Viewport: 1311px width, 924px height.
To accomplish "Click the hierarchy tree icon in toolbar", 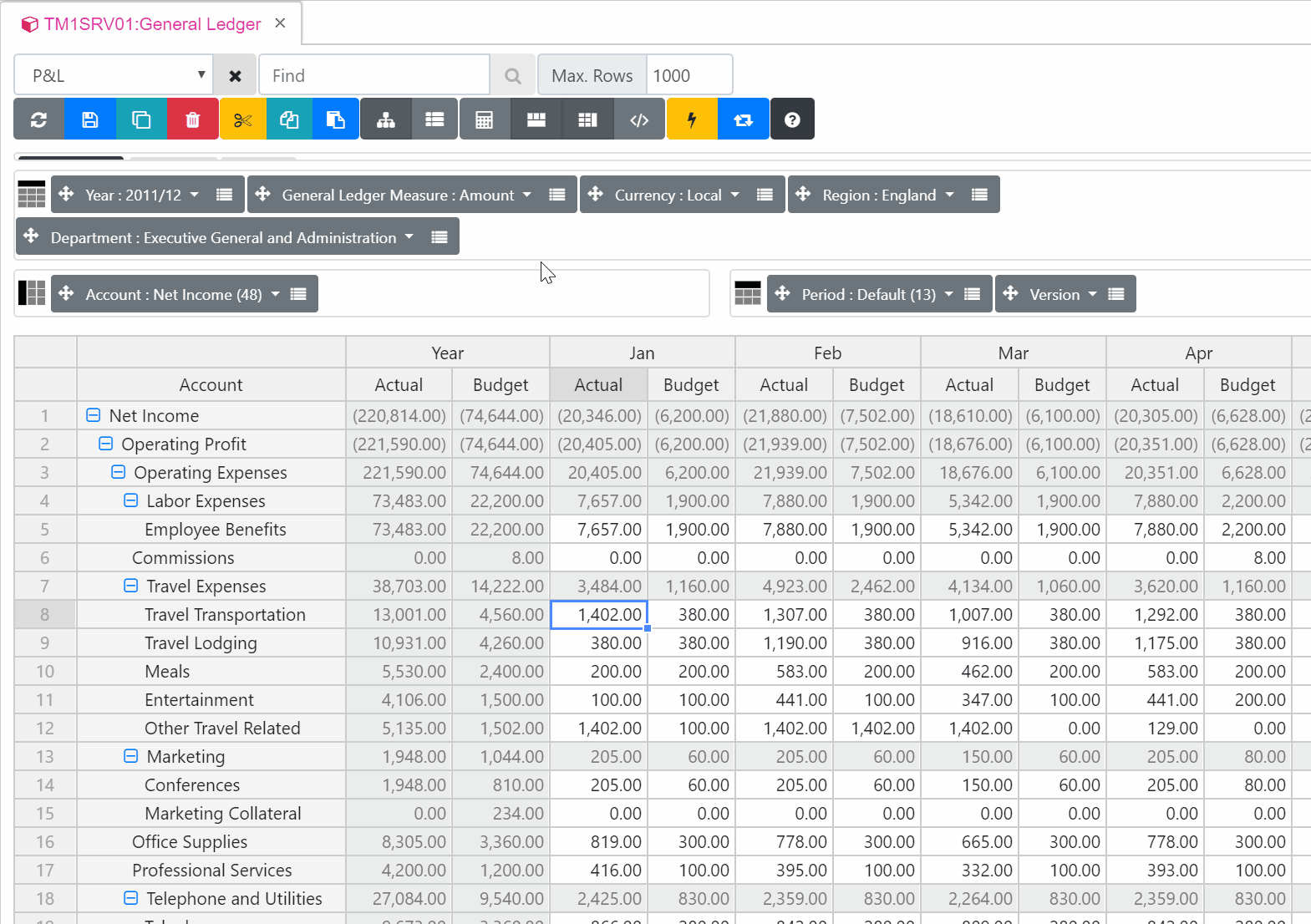I will [x=386, y=119].
